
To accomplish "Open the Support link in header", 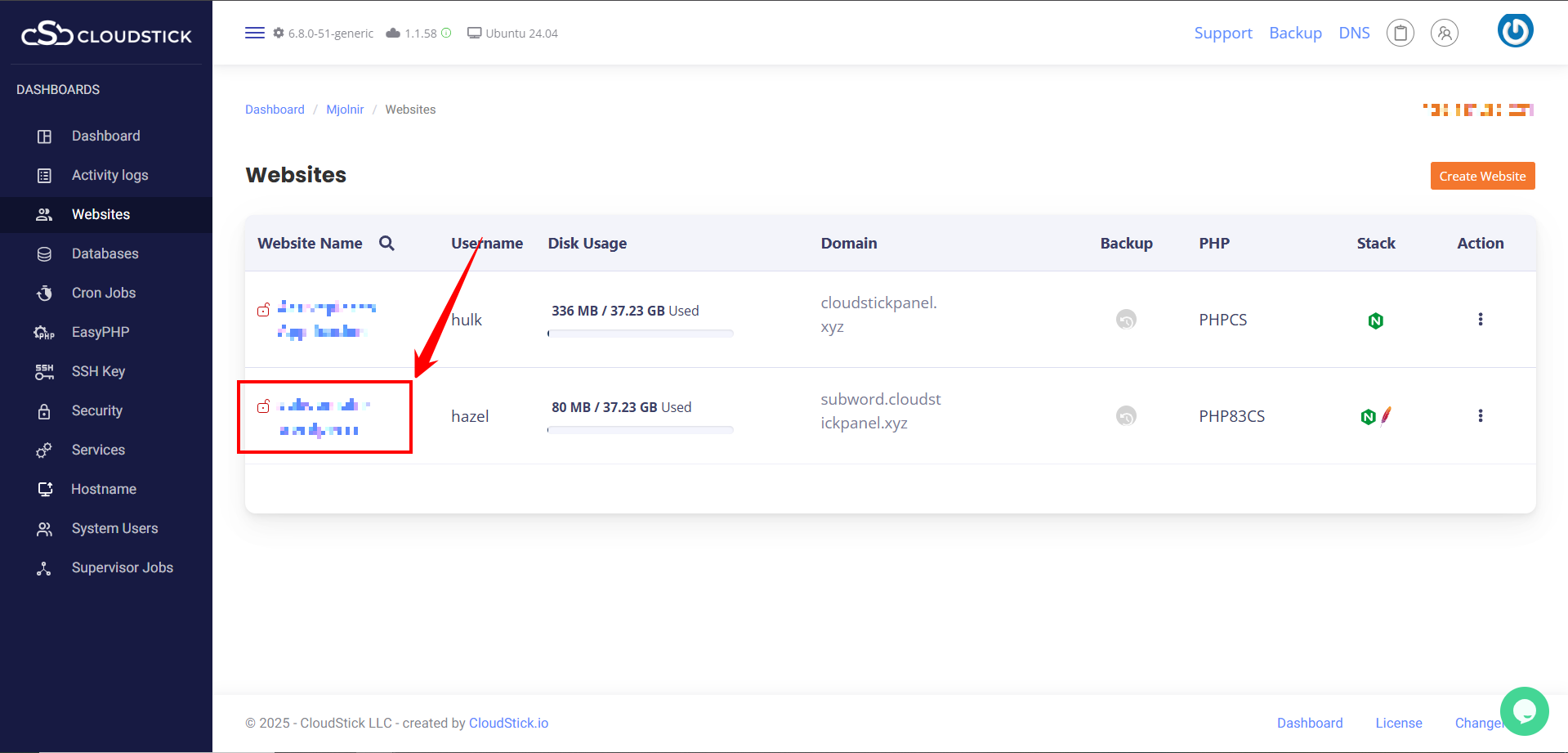I will click(1222, 33).
